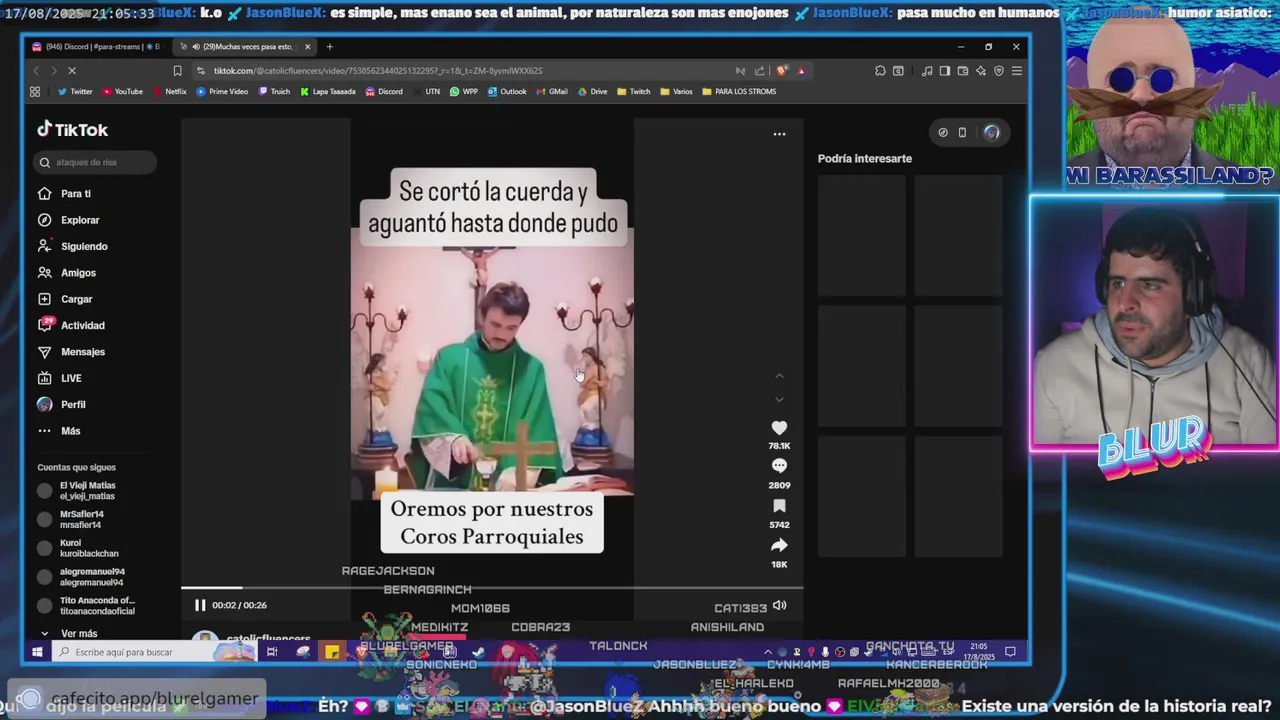
Task: Open the browser hamburger menu
Action: pos(1016,71)
